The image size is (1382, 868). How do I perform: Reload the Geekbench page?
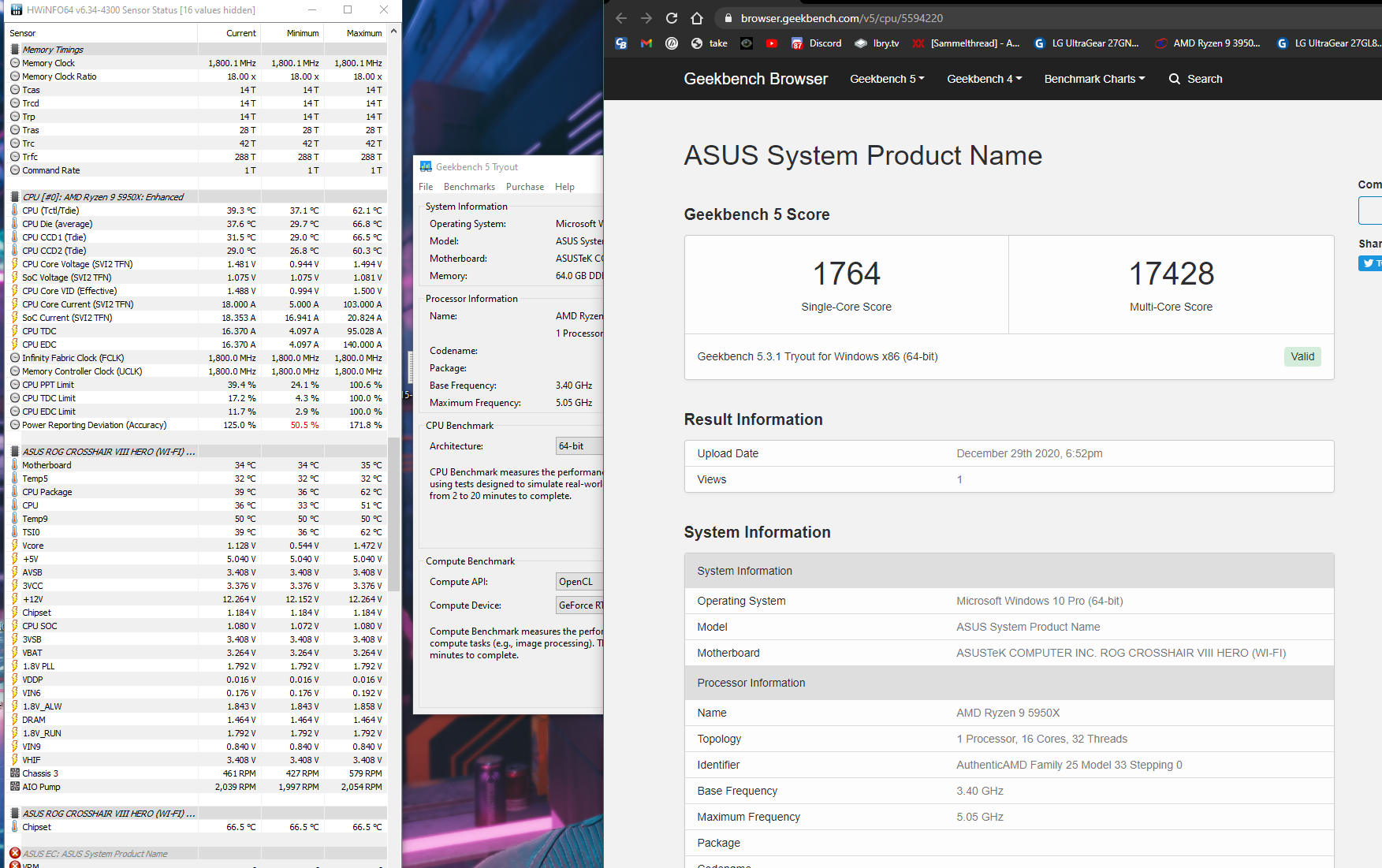[672, 18]
